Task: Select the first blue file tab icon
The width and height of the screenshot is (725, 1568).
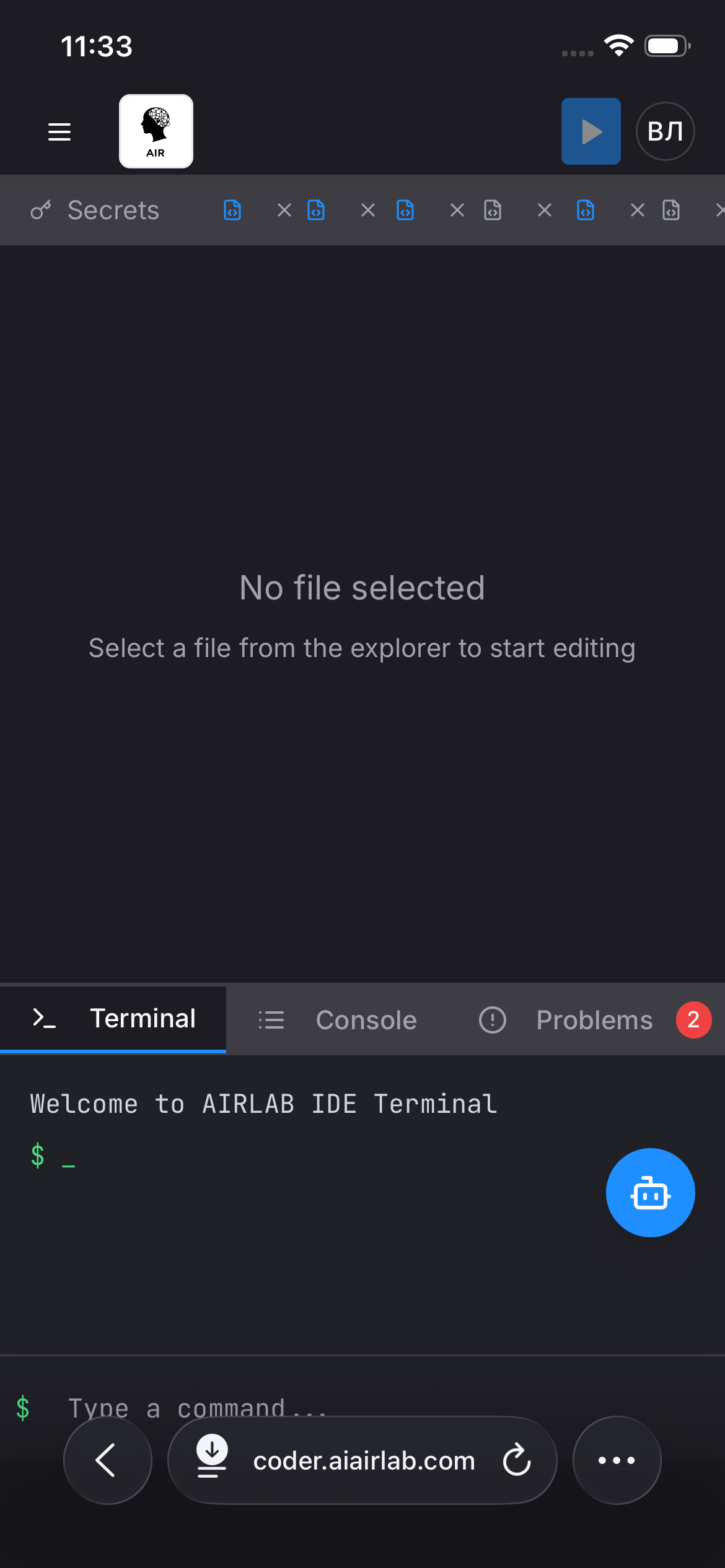Action: (232, 210)
